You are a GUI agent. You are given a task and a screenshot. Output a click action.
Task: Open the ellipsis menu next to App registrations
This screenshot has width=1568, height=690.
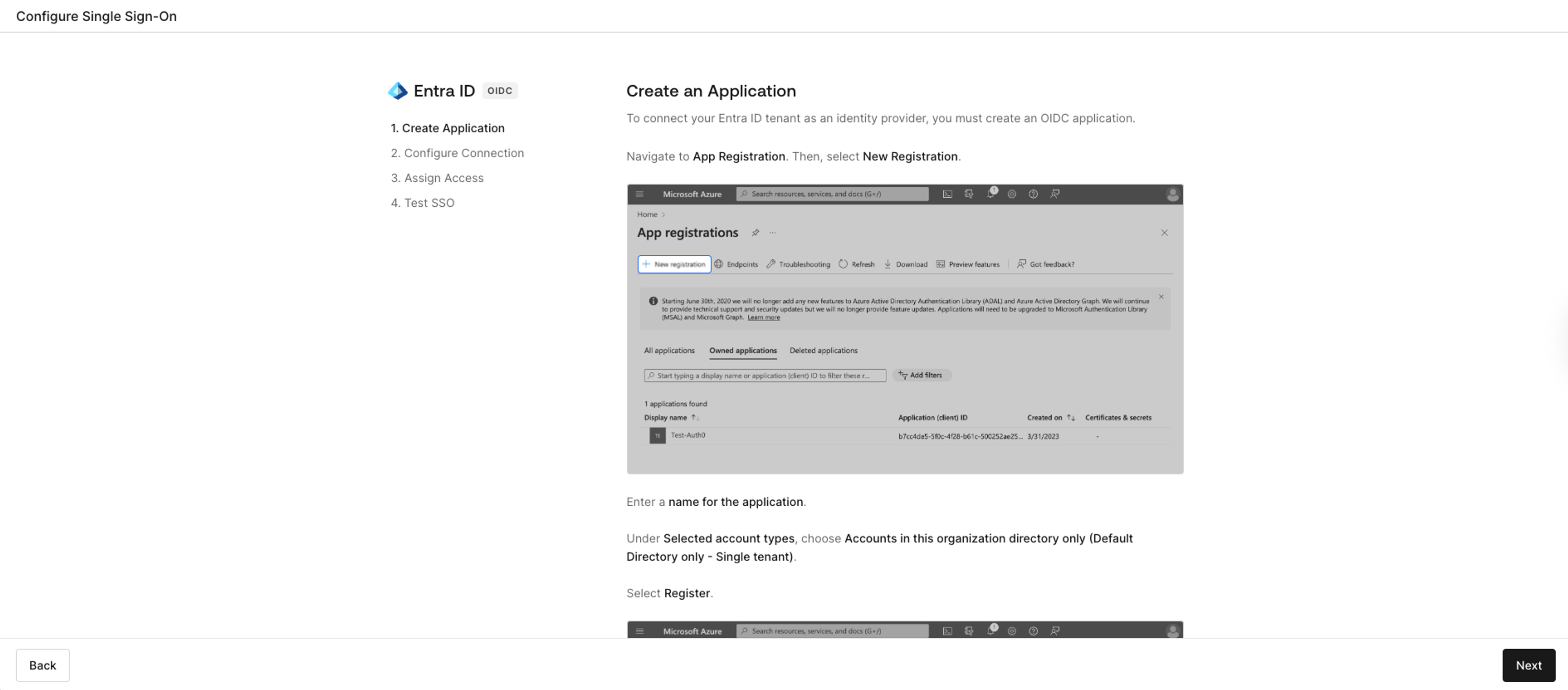pos(773,232)
